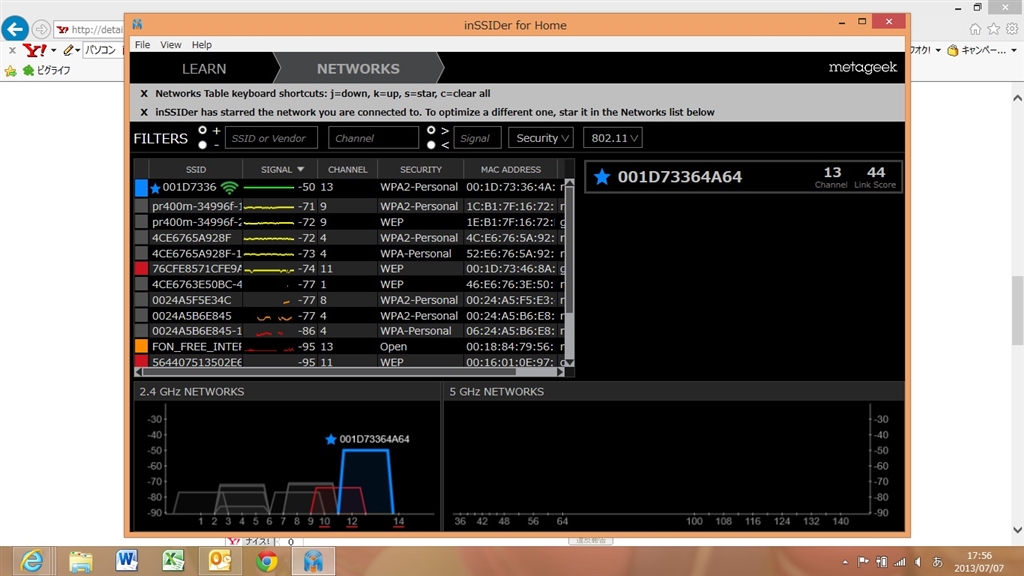Click the browser back arrow button

click(x=15, y=29)
